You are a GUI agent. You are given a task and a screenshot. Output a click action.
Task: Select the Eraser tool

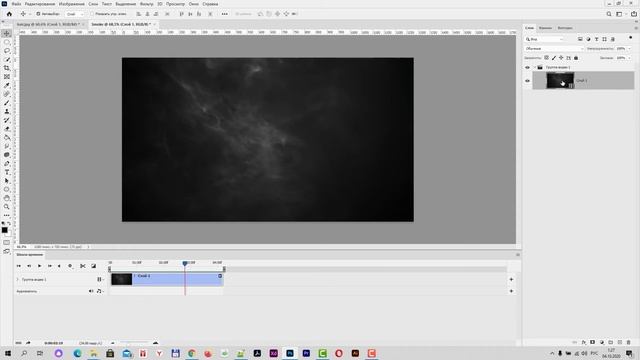[7, 129]
